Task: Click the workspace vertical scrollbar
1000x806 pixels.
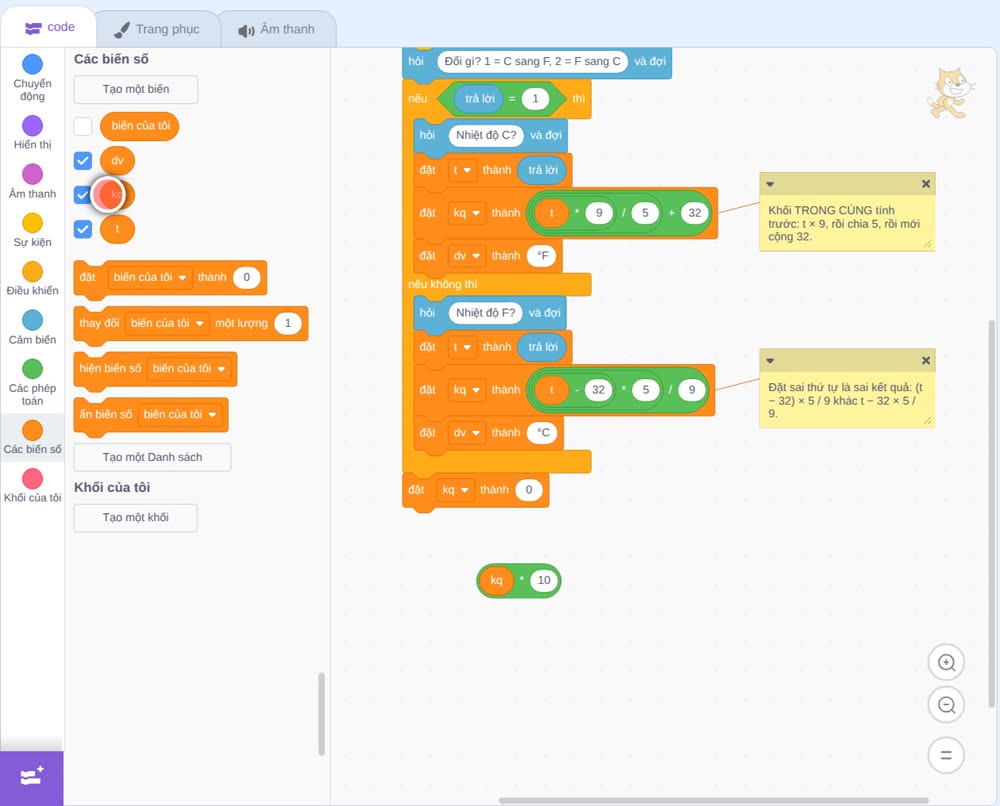Action: pyautogui.click(x=992, y=513)
